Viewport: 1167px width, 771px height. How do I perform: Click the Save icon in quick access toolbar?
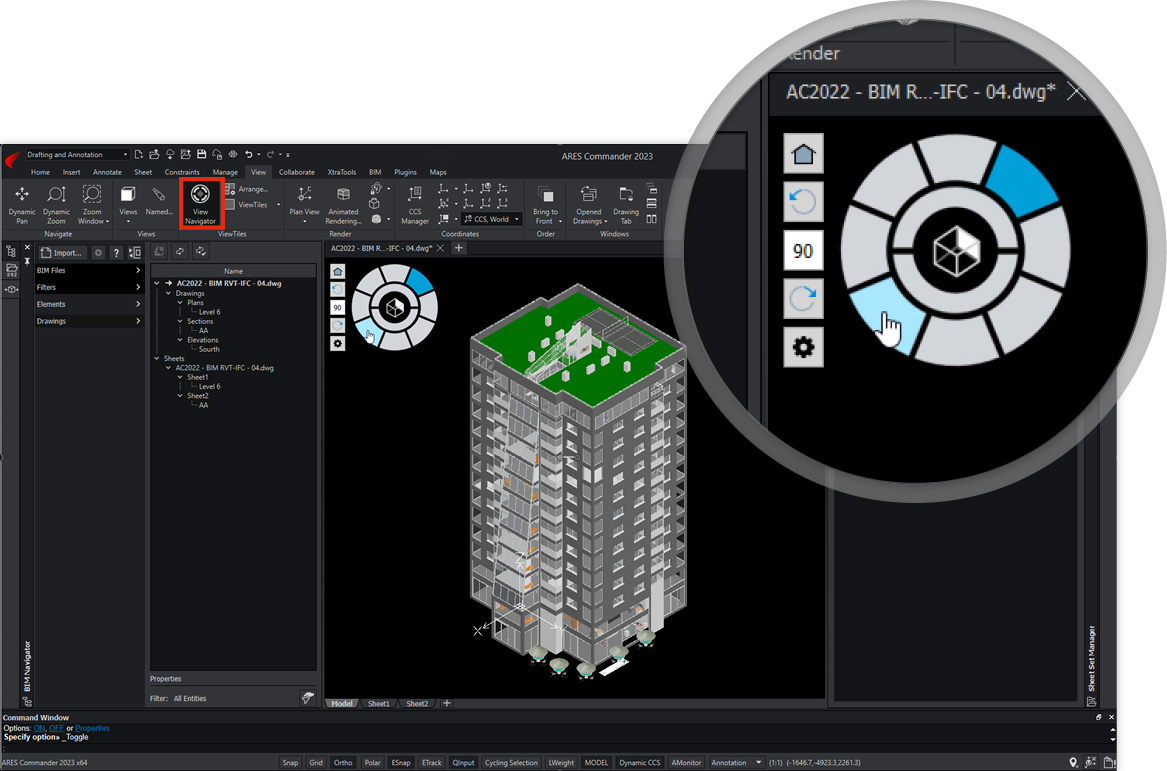(x=201, y=155)
